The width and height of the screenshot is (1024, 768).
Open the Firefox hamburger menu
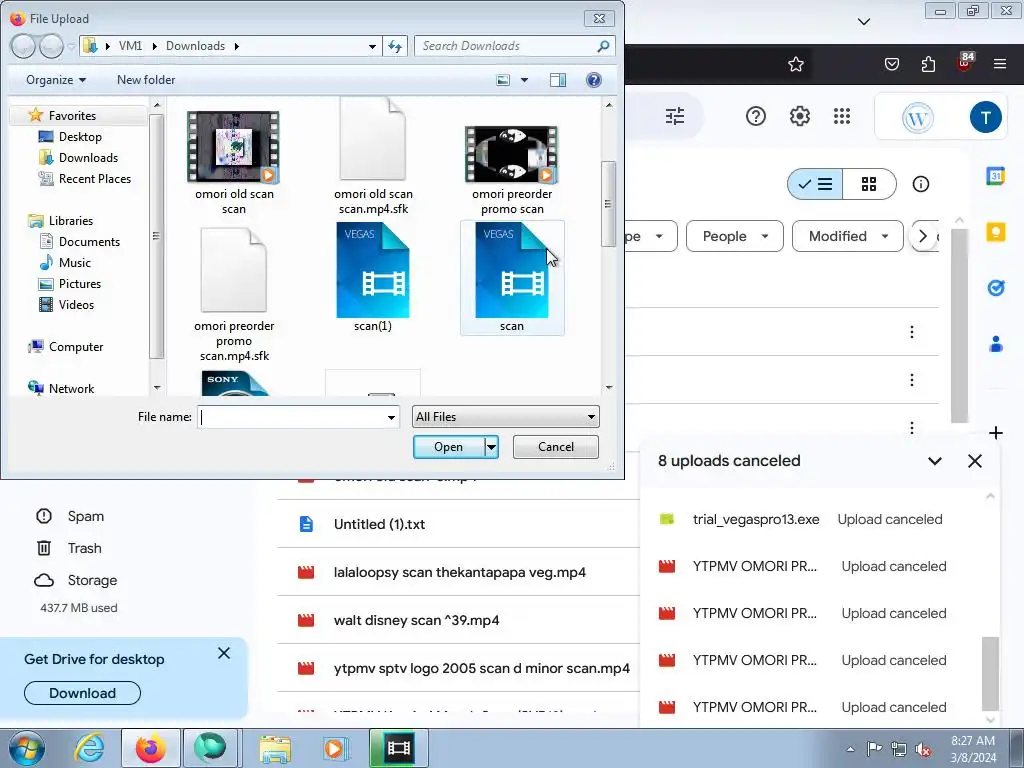click(x=999, y=64)
